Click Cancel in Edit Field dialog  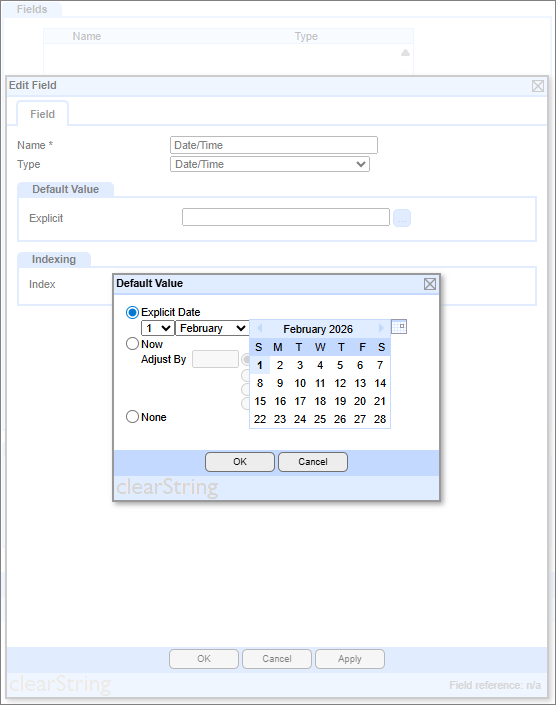[x=276, y=659]
